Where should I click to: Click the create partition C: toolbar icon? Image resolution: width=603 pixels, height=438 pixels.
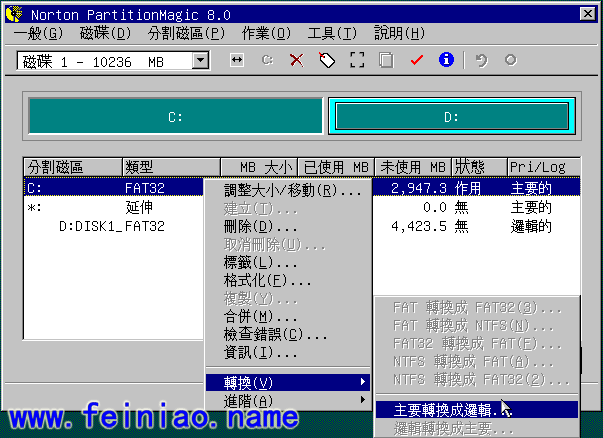coord(267,60)
